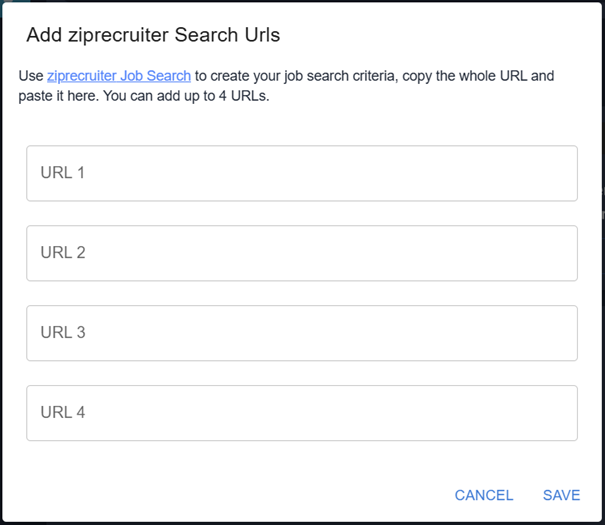Select the URL 3 field
Image resolution: width=605 pixels, height=525 pixels.
pos(301,333)
